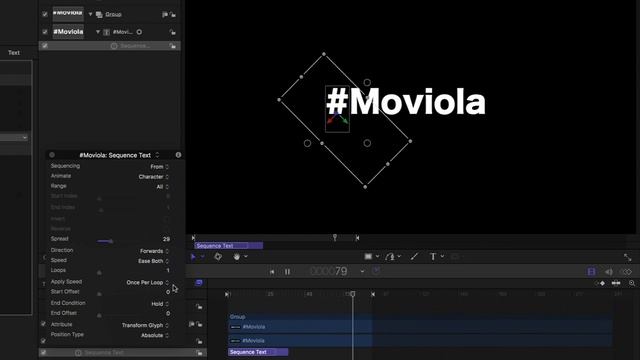
Task: Activate the Bezier pen tool
Action: (x=390, y=257)
